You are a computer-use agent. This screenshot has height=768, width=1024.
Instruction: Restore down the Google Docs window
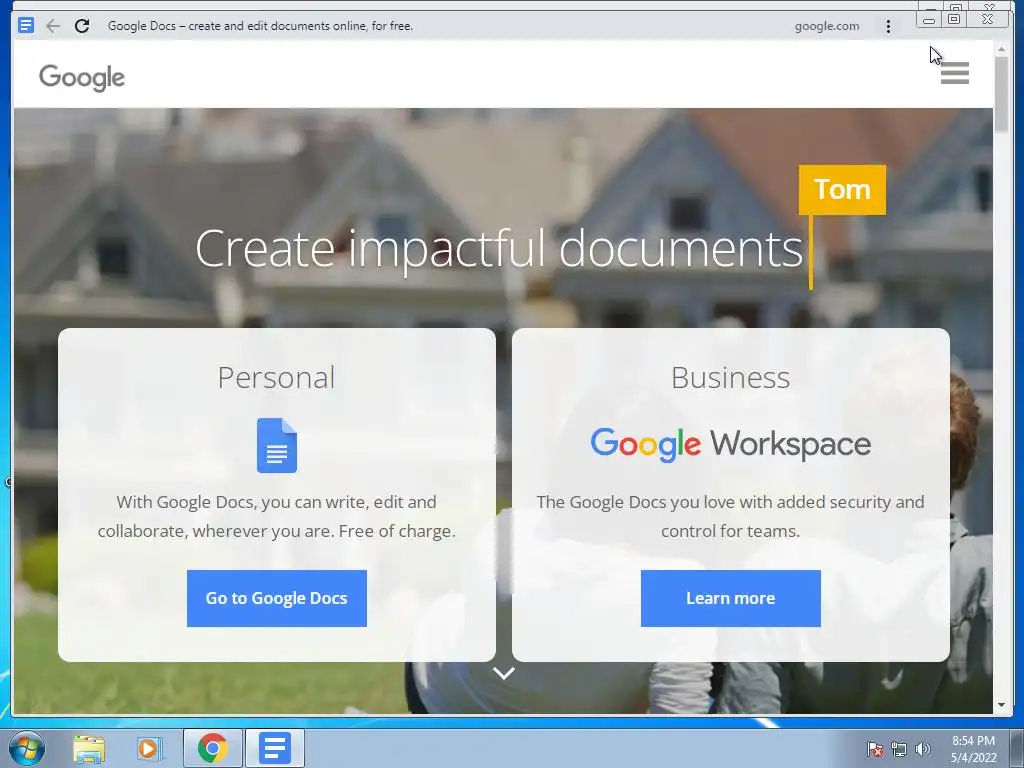(x=954, y=19)
